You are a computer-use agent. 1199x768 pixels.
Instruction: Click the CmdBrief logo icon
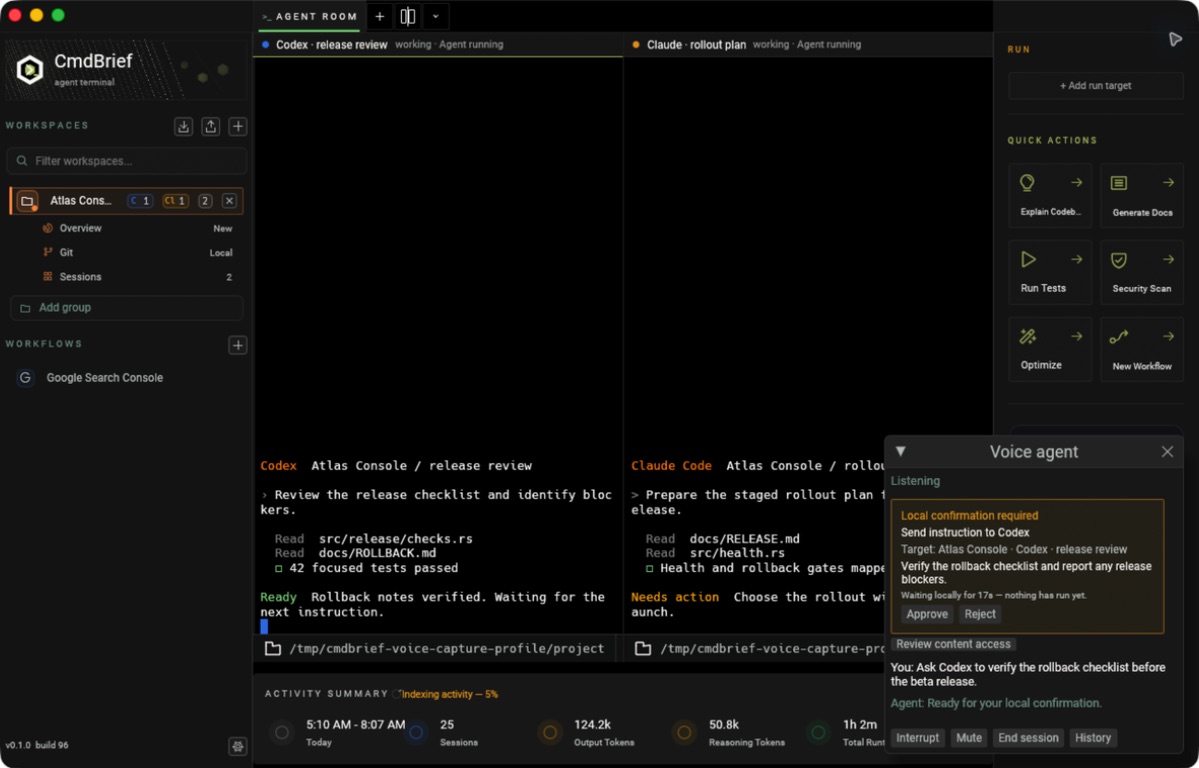[x=30, y=70]
